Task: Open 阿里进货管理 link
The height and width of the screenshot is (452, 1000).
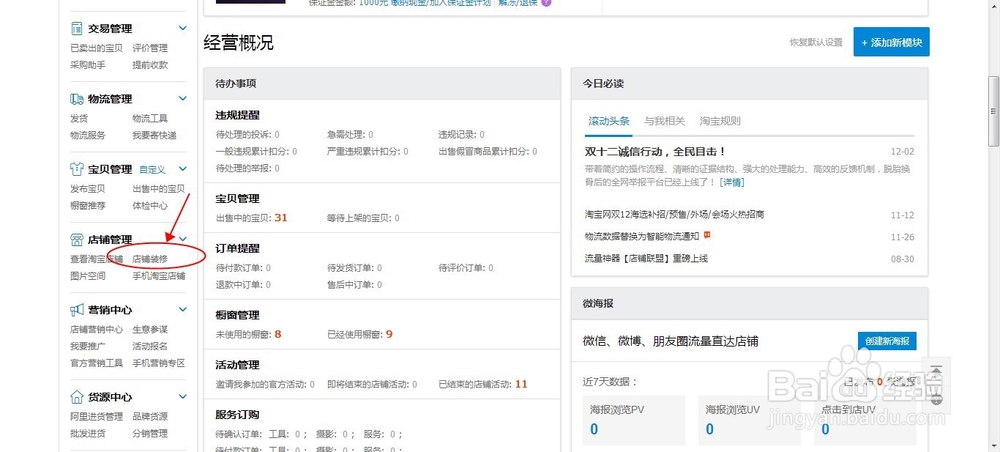Action: pos(96,417)
